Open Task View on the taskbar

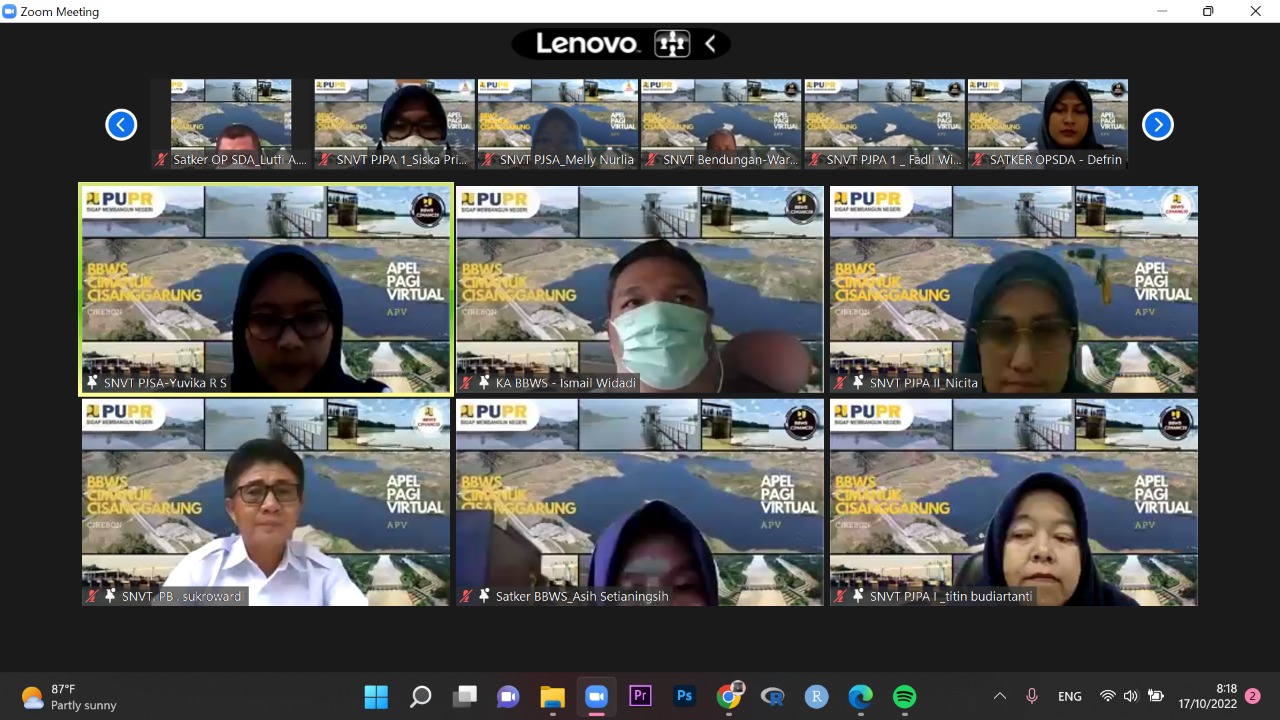(464, 696)
